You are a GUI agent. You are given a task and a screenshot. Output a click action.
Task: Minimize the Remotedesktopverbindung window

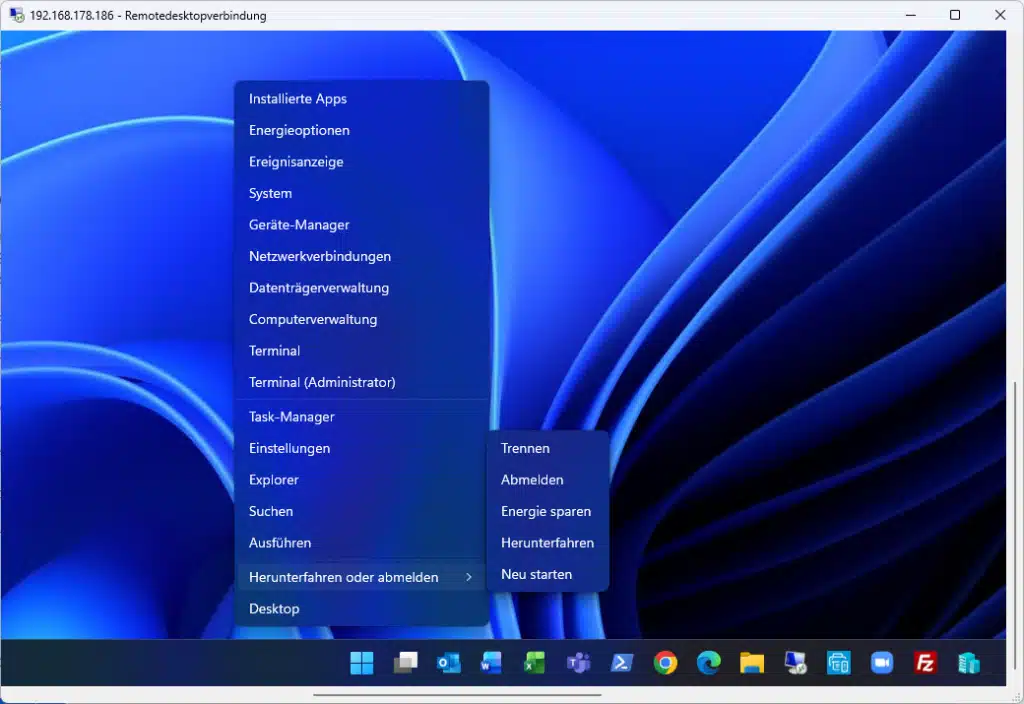910,15
